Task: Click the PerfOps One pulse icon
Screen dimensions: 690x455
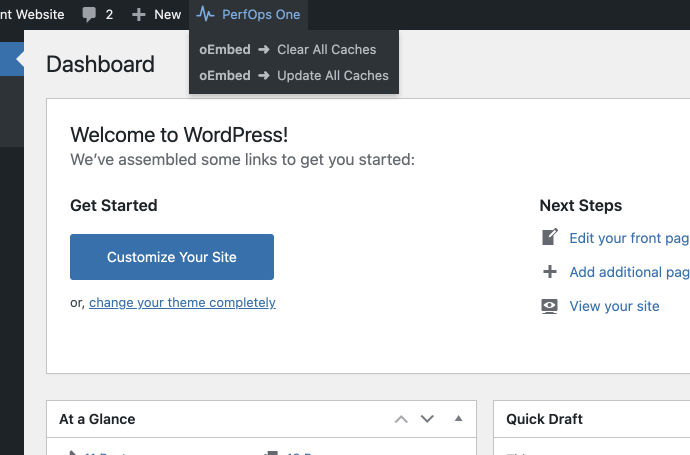Action: pos(205,14)
